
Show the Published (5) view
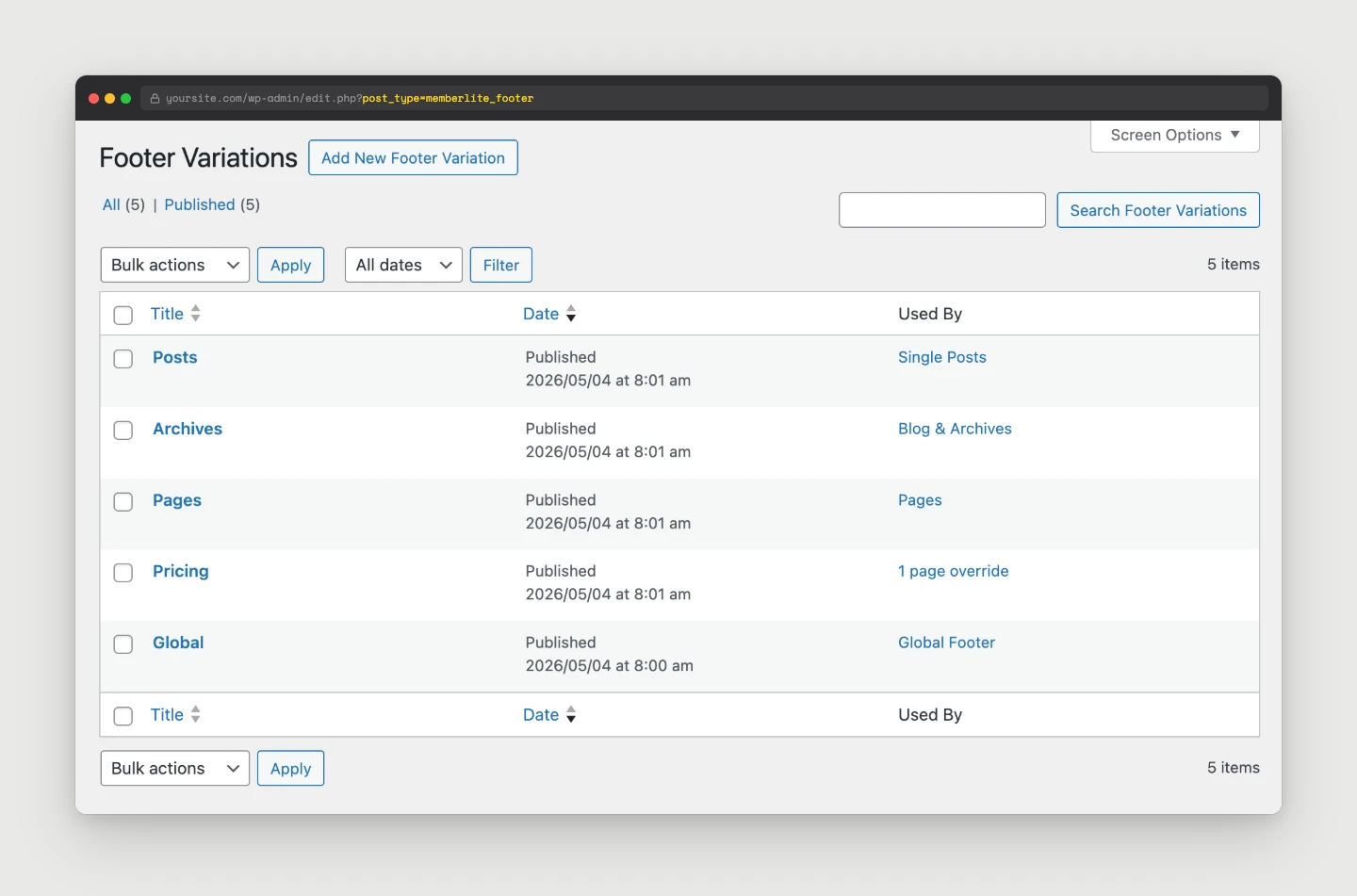212,204
